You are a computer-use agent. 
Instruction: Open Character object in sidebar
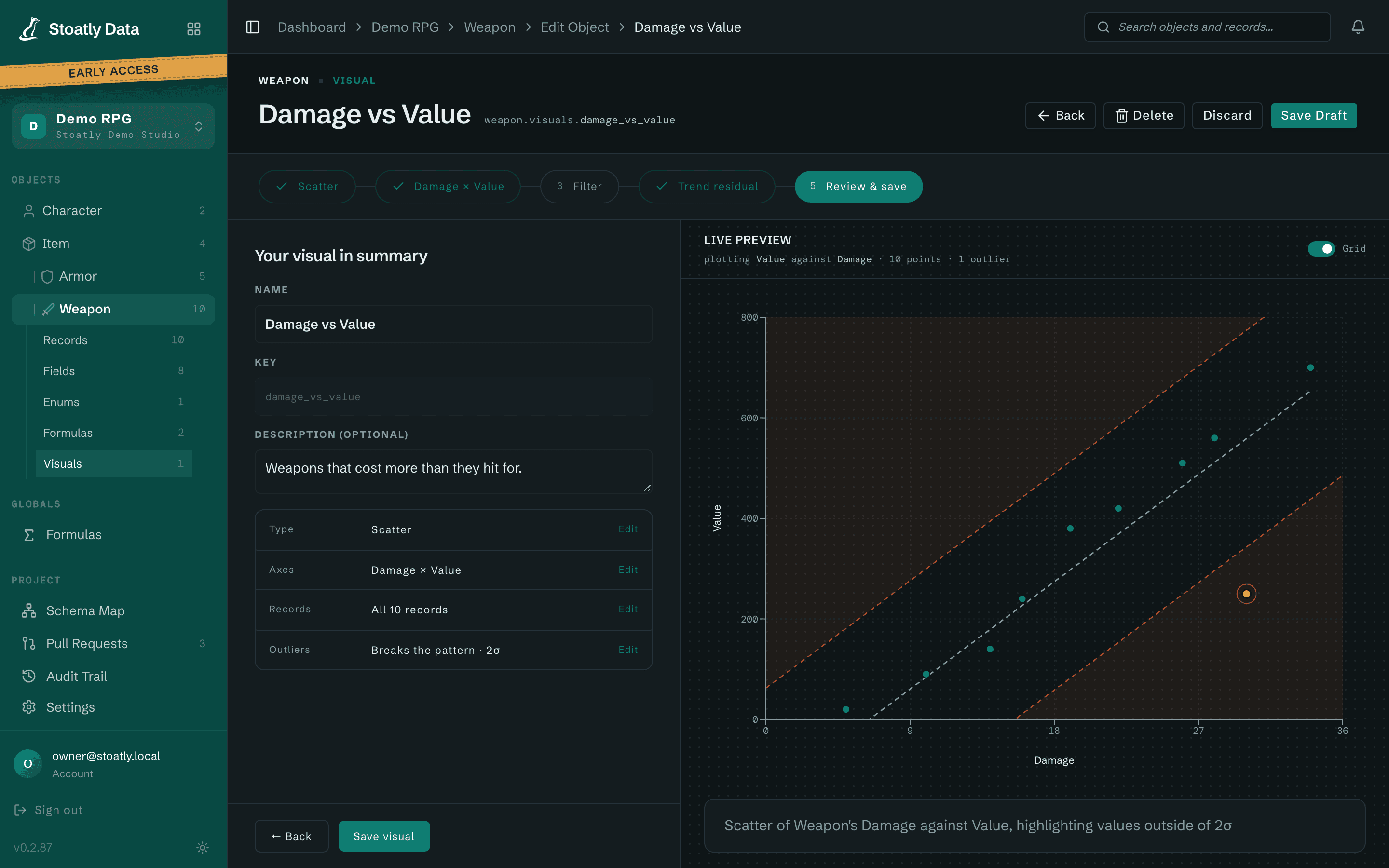pyautogui.click(x=113, y=211)
